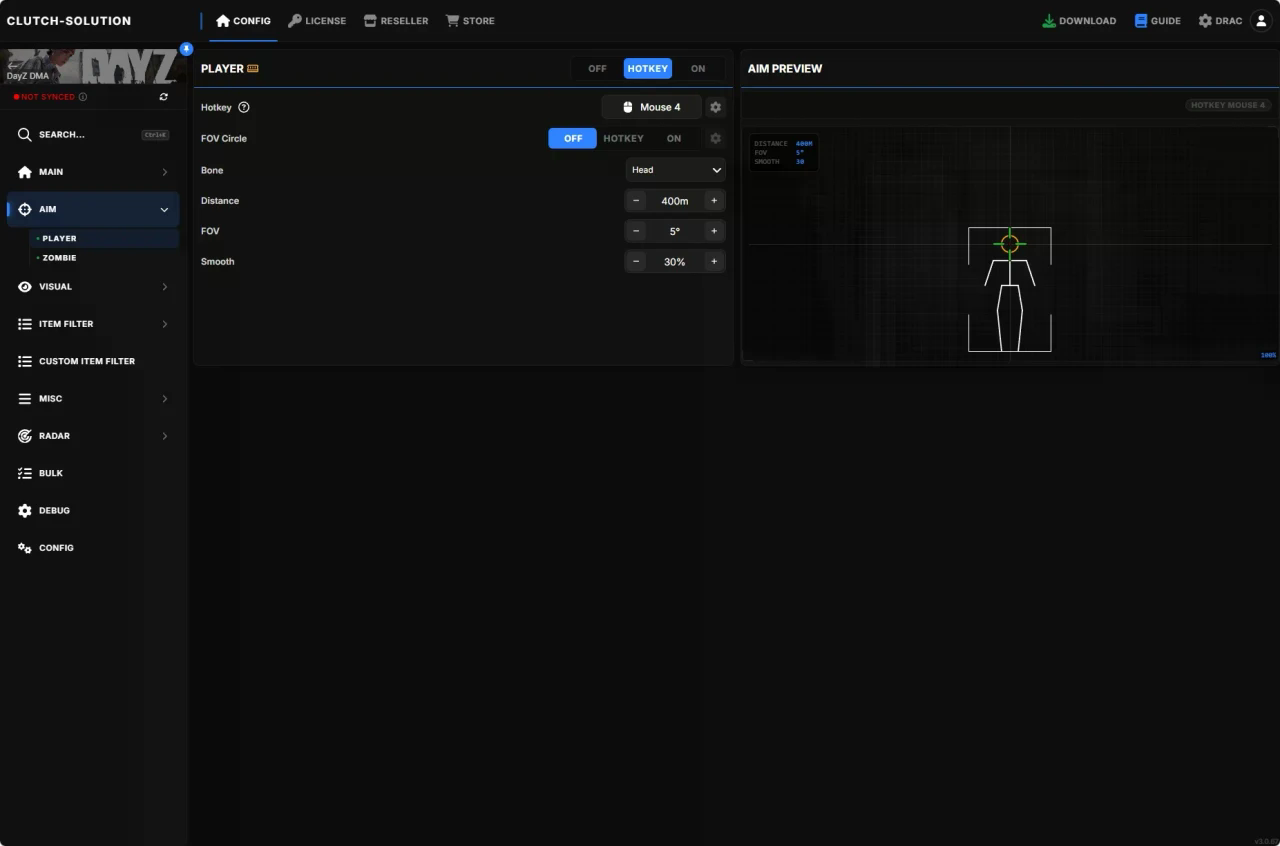Click the keyboard icon next to PLAYER title
Screen dimensions: 1280x846
coord(253,68)
